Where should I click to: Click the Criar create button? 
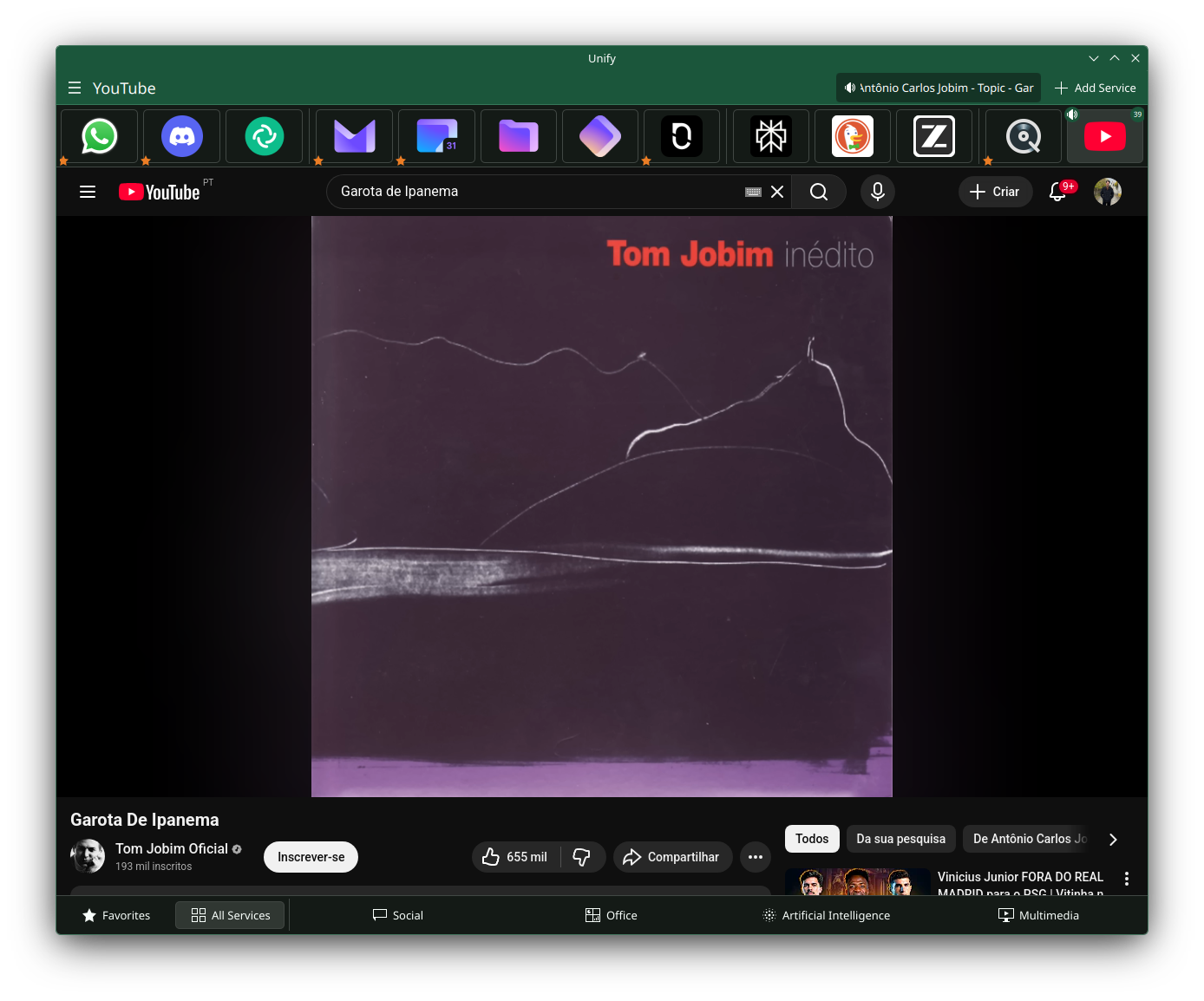point(995,192)
